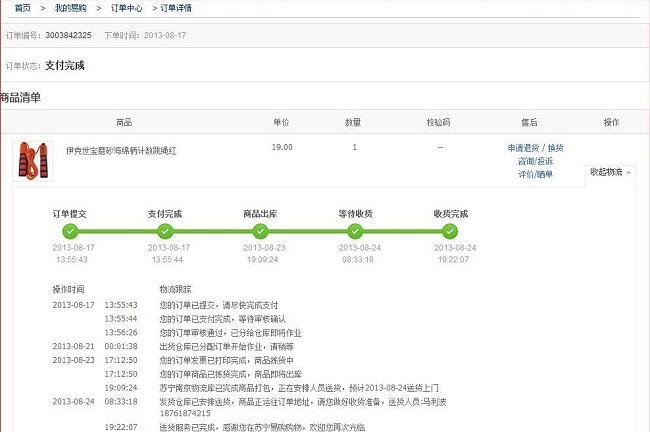Click the 支付完成 green checkmark icon

[164, 231]
